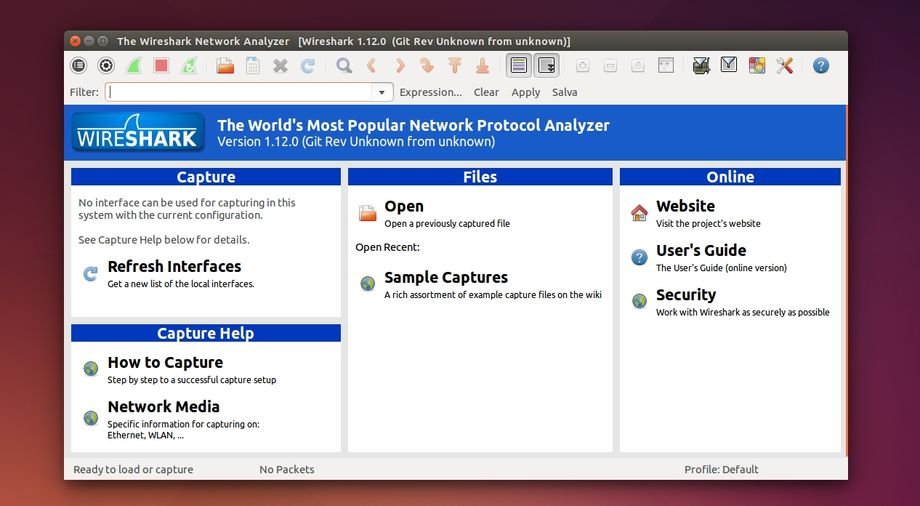Click the open capture file folder icon
Image resolution: width=920 pixels, height=506 pixels.
pos(225,66)
